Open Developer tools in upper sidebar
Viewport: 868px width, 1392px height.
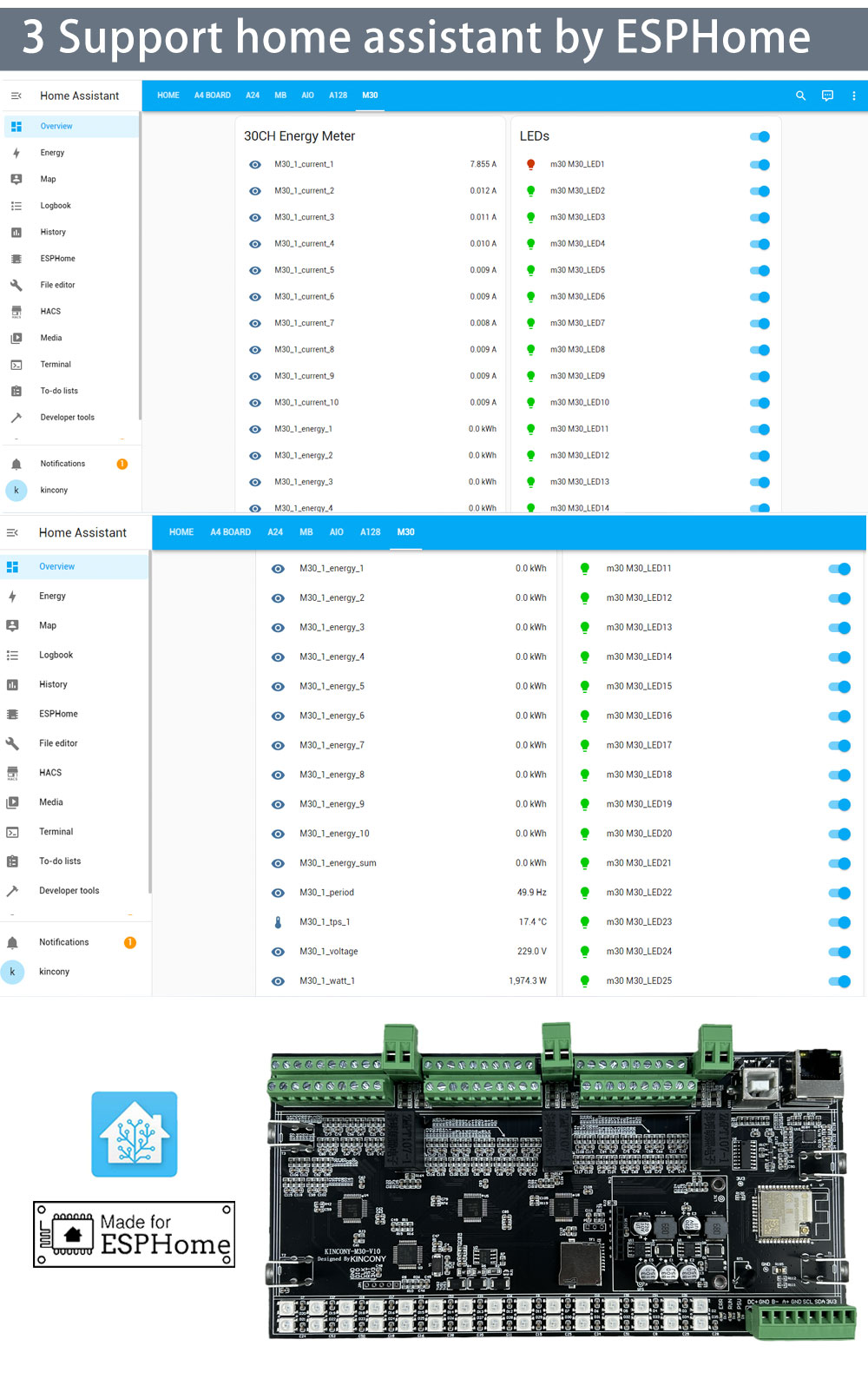[x=67, y=418]
